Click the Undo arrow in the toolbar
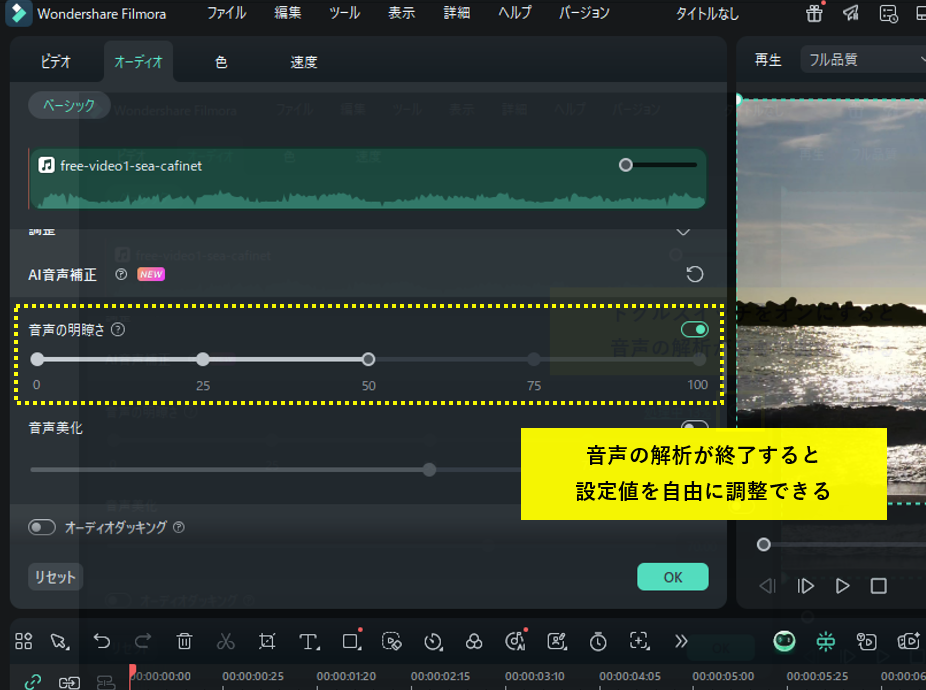 tap(100, 642)
